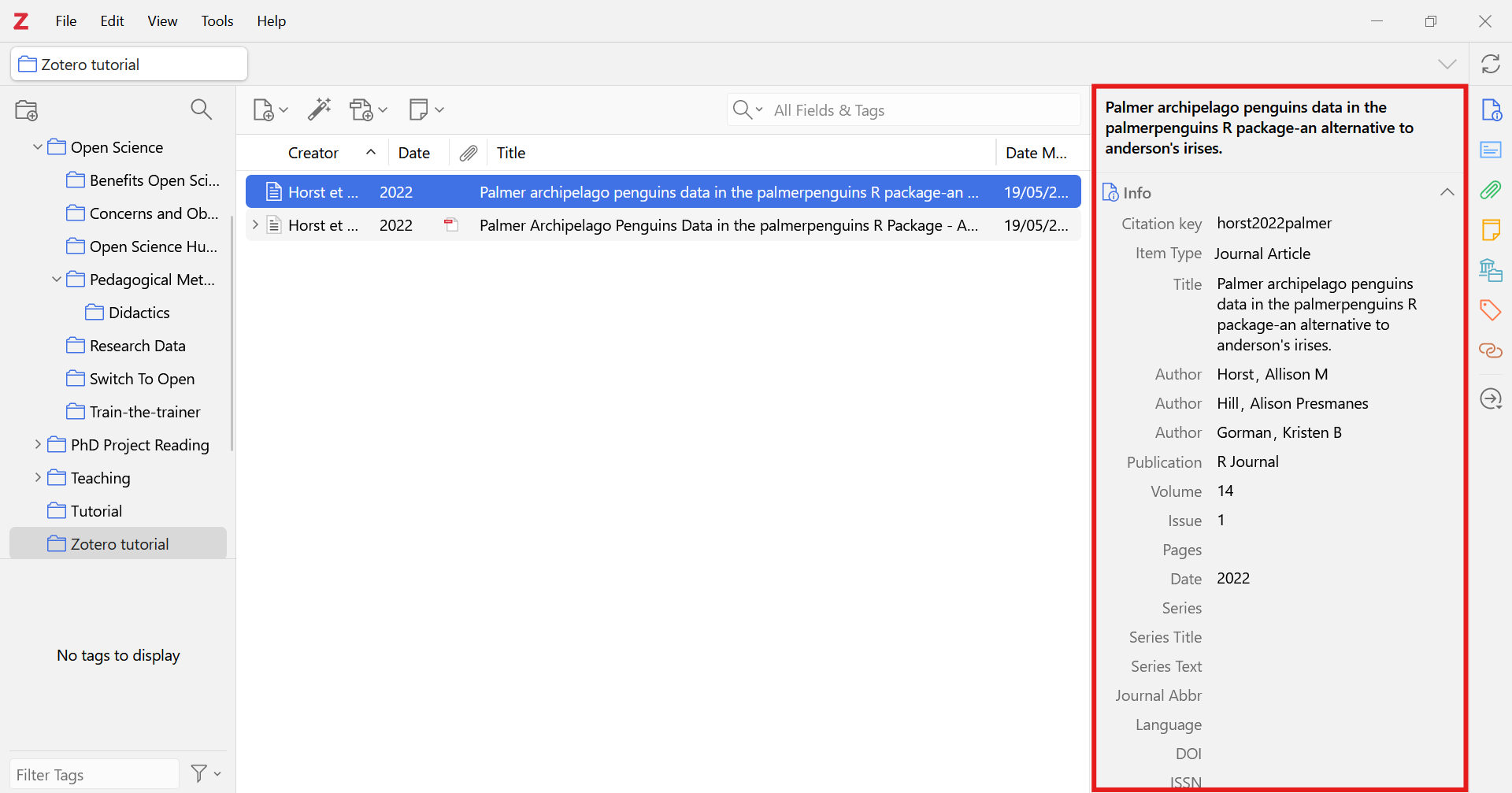Open the Notes pane side icon
1512x793 pixels.
(1491, 229)
